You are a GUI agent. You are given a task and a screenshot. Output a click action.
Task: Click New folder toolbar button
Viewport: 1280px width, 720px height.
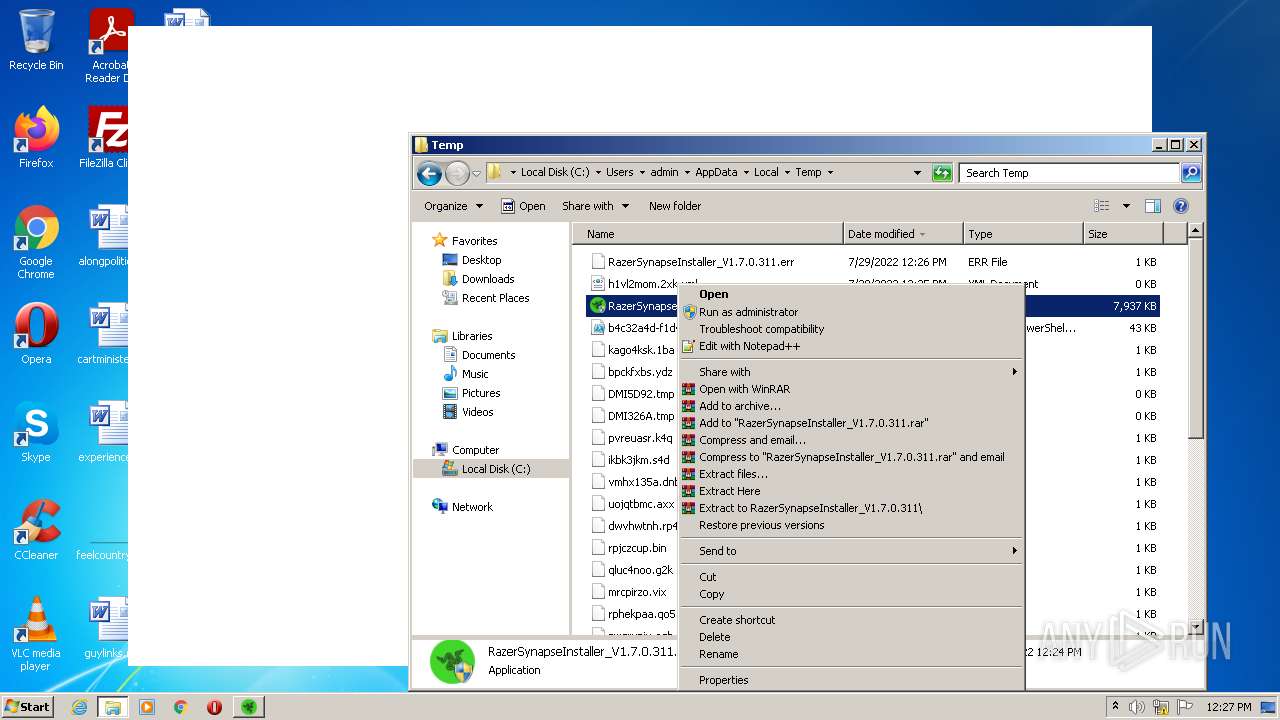tap(675, 206)
